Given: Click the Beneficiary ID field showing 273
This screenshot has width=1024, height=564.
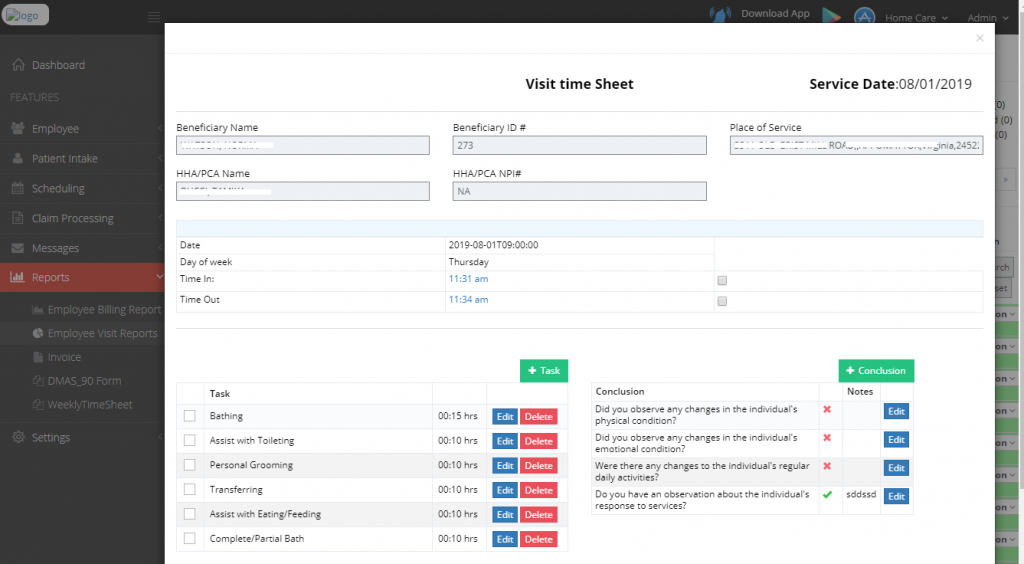Looking at the screenshot, I should pos(579,145).
